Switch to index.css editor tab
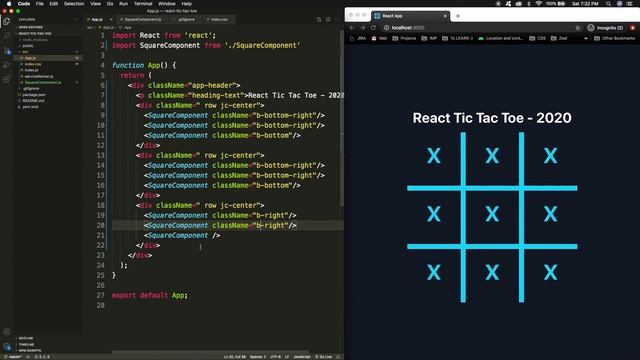This screenshot has height=360, width=640. pyautogui.click(x=219, y=19)
